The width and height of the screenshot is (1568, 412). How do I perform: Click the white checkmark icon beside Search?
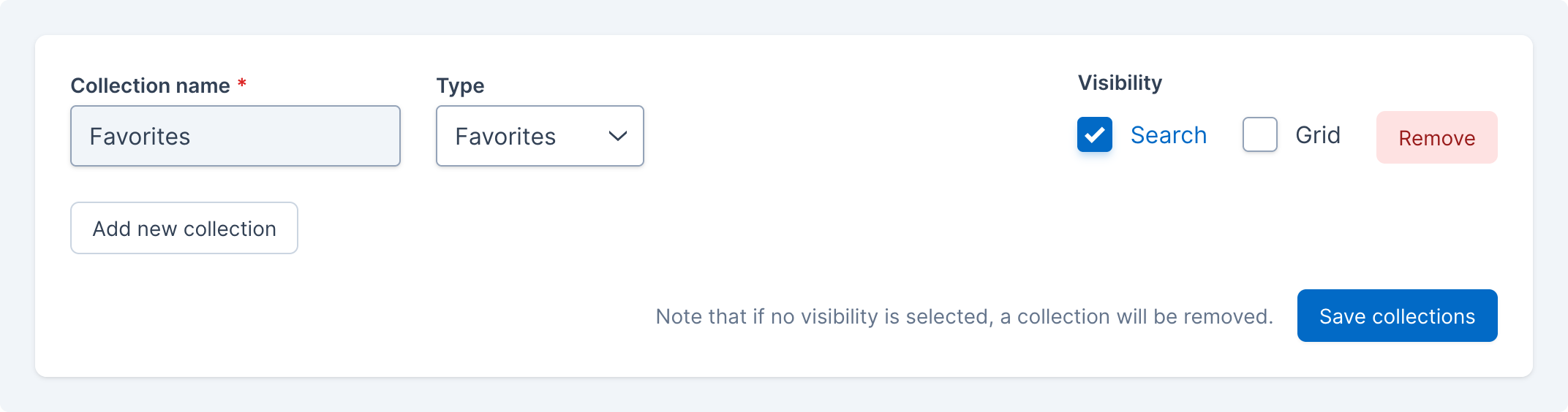(x=1095, y=135)
